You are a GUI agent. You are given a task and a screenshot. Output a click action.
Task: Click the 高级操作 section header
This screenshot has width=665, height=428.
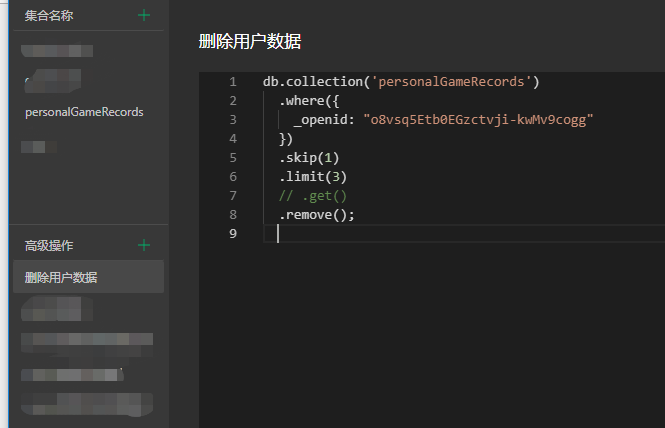49,245
